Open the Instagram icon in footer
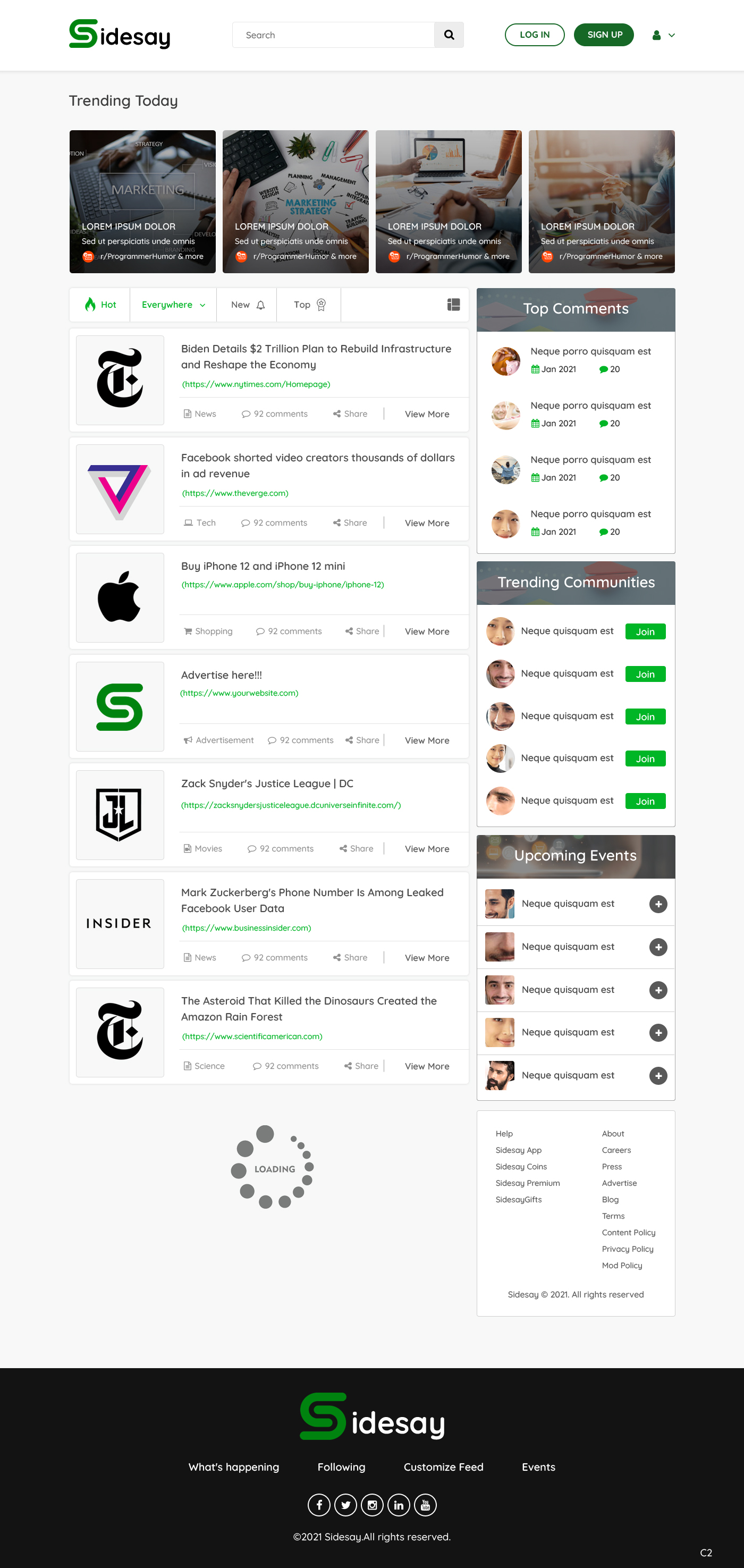This screenshot has height=1568, width=744. pyautogui.click(x=373, y=1505)
